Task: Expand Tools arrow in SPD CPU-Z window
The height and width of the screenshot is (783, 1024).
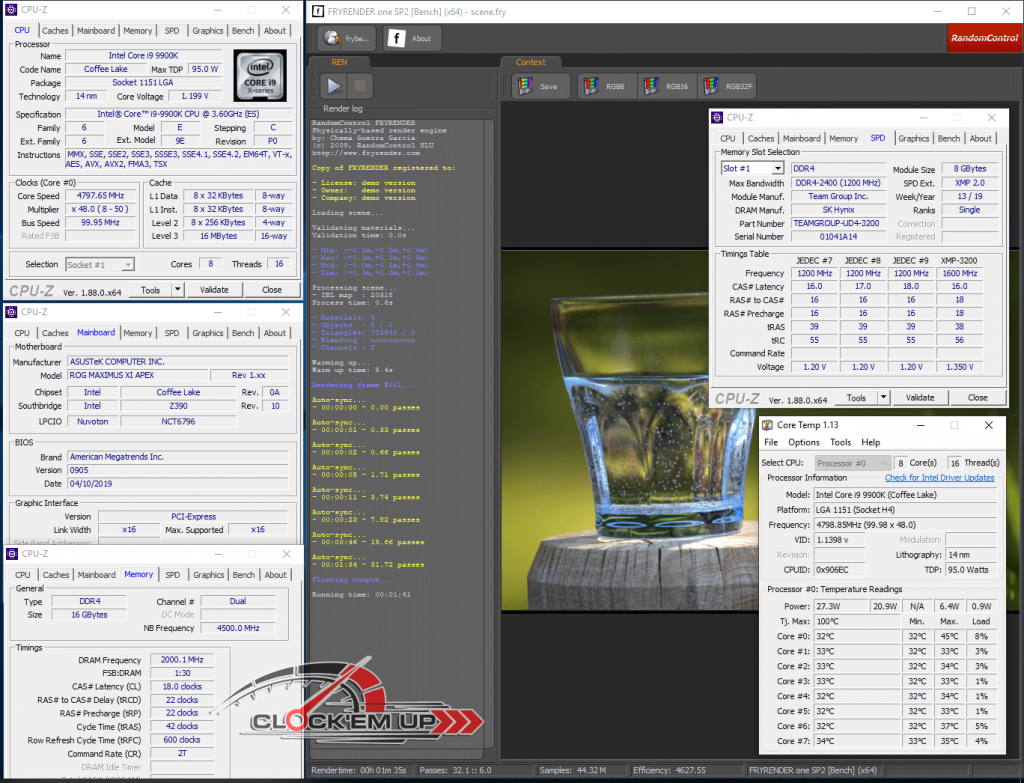Action: (882, 397)
